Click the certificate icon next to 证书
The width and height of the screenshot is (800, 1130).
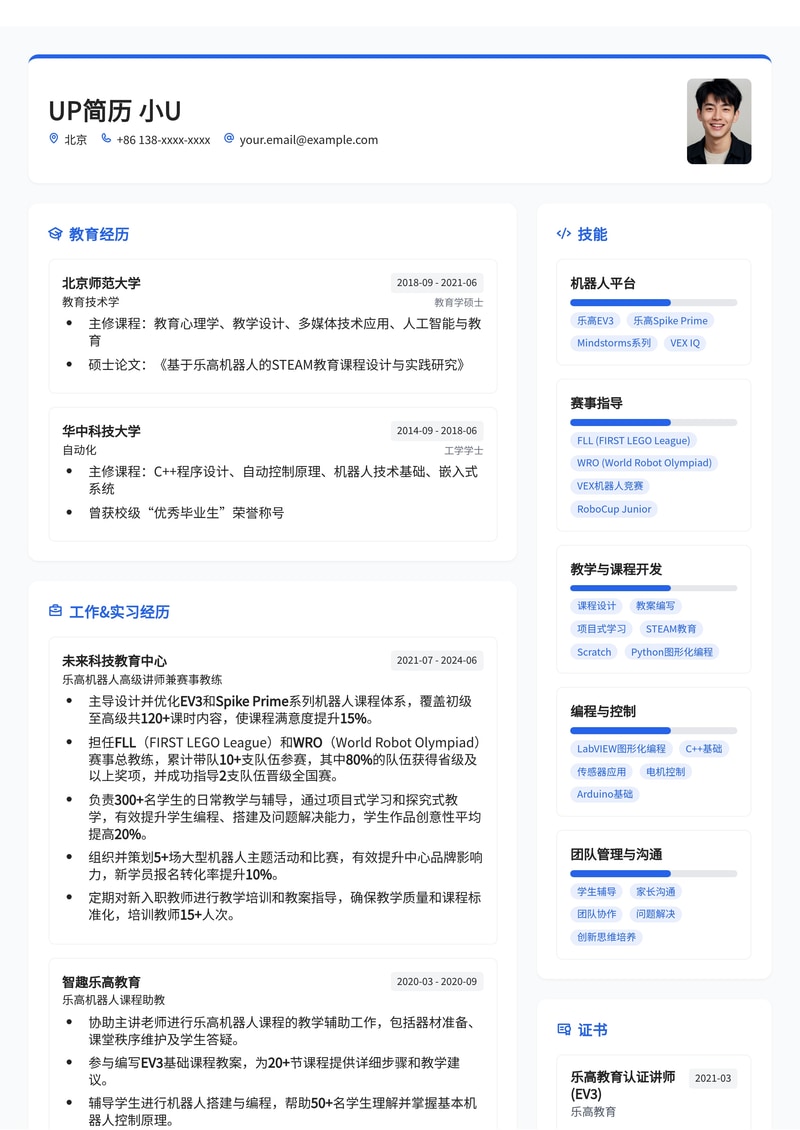point(564,1029)
